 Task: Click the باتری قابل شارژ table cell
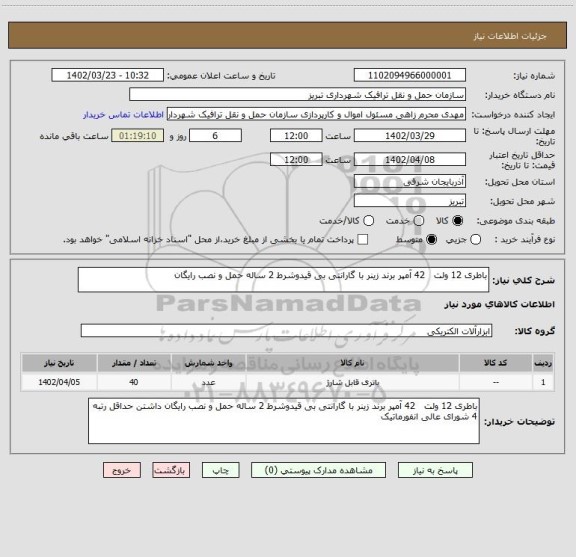[x=352, y=382]
